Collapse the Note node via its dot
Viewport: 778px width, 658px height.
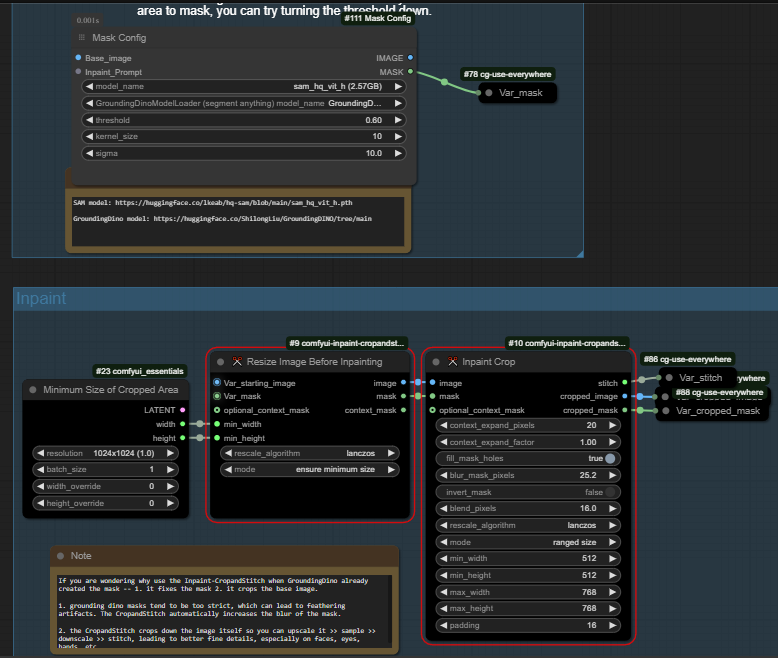click(x=61, y=556)
